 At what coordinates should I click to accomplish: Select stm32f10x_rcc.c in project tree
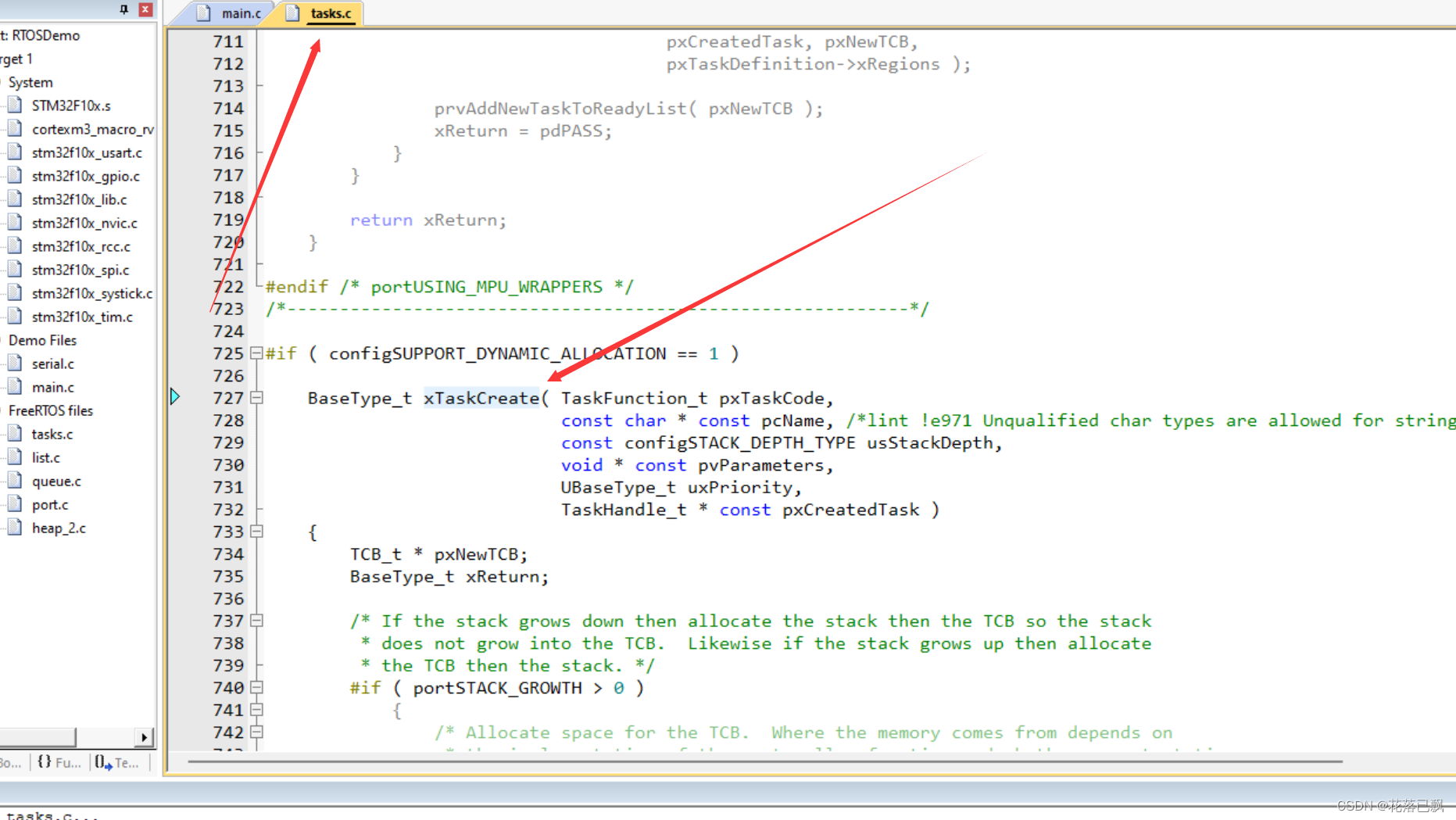pyautogui.click(x=80, y=246)
